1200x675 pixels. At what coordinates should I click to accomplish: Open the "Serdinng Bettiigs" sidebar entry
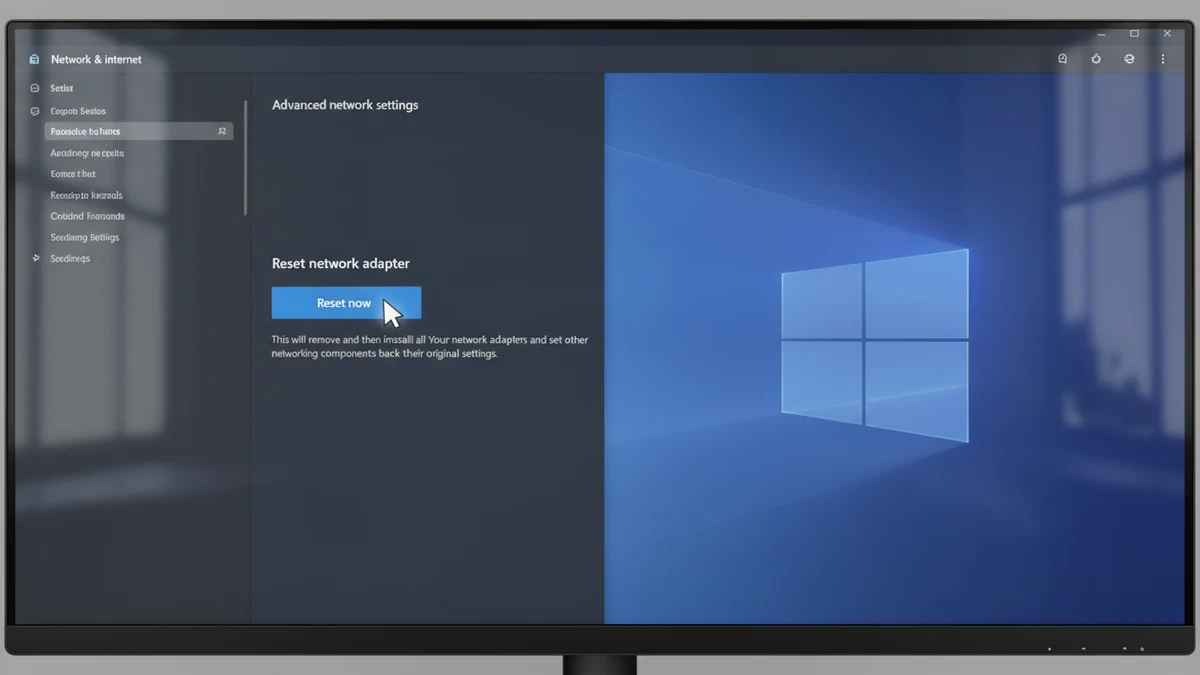pyautogui.click(x=85, y=238)
